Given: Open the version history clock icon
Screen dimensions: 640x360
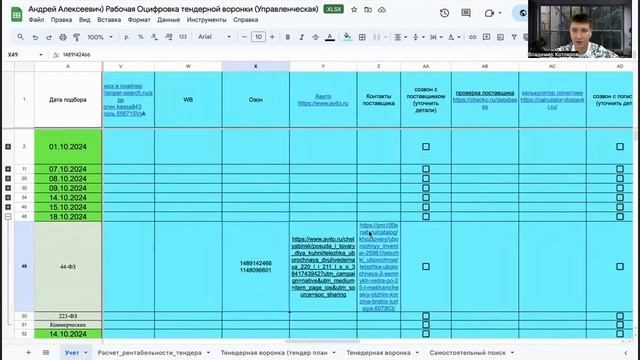Looking at the screenshot, I should (444, 13).
